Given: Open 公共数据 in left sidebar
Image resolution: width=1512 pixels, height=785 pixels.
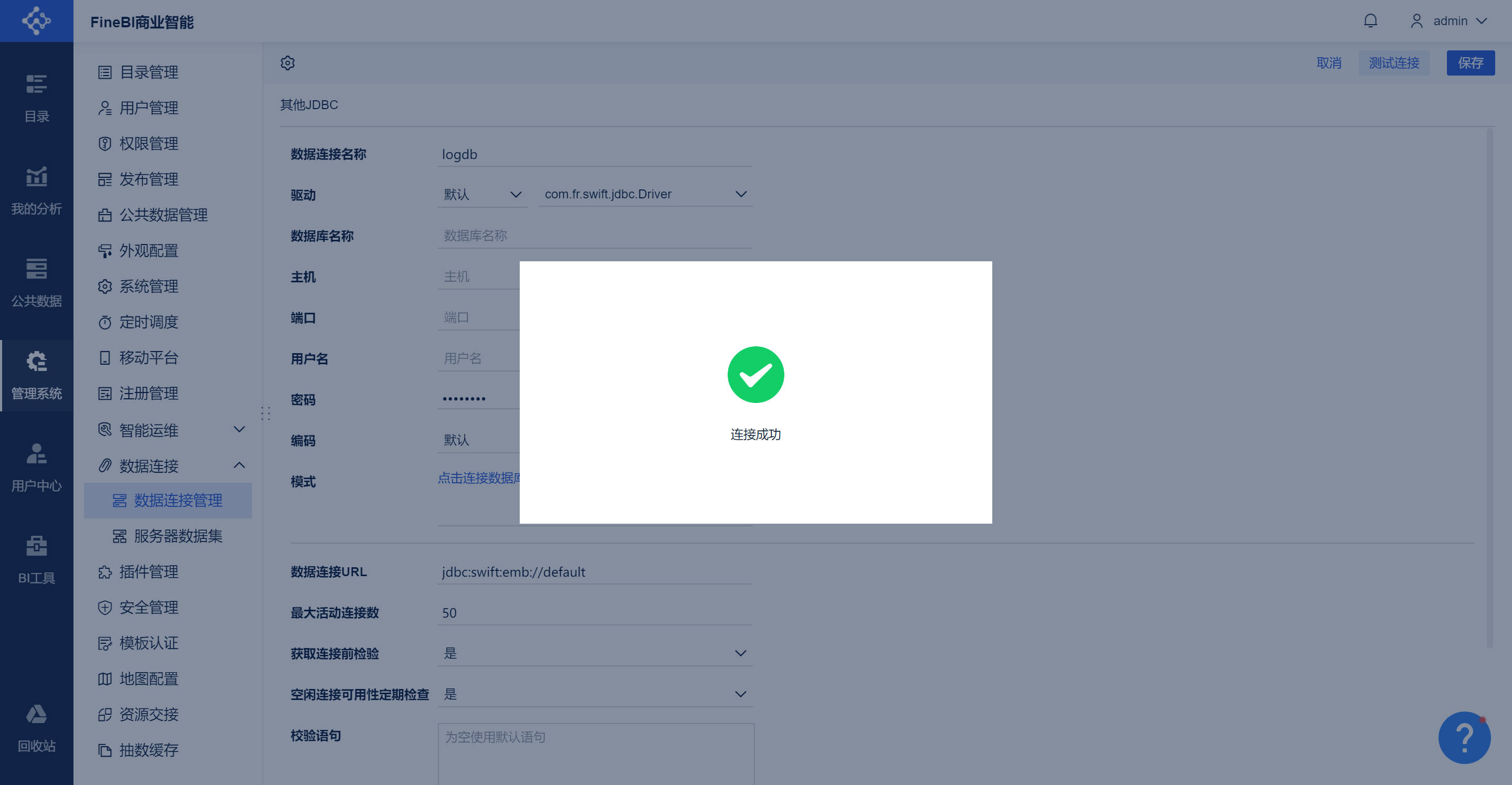Looking at the screenshot, I should pyautogui.click(x=36, y=283).
